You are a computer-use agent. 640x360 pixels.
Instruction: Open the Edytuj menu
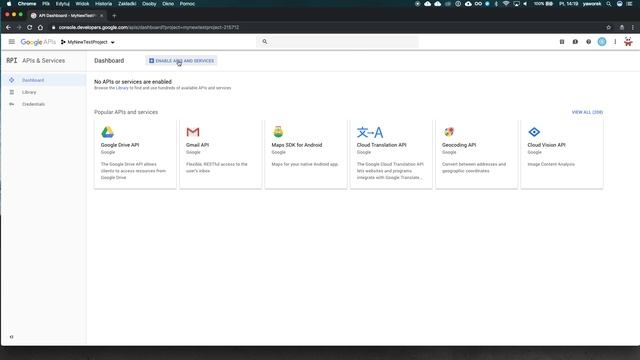[62, 4]
